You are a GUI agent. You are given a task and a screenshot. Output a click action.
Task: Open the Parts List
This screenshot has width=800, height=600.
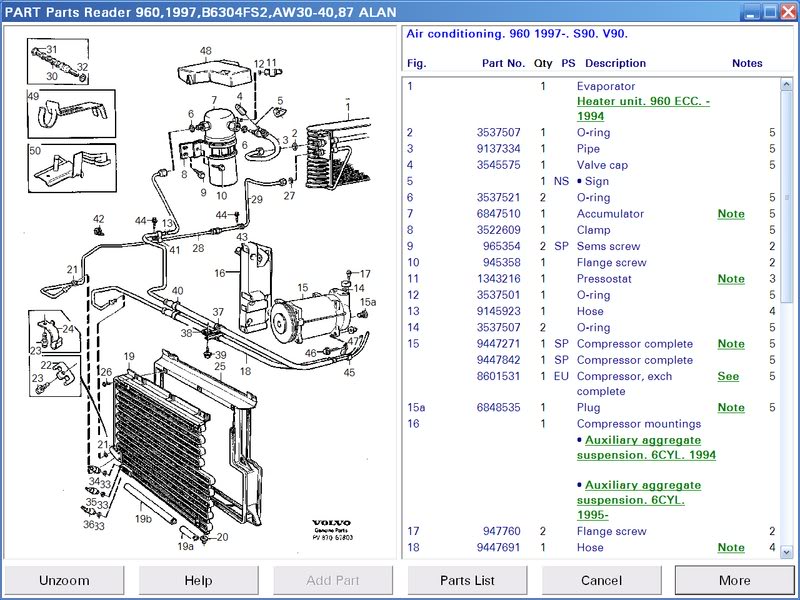(x=465, y=580)
